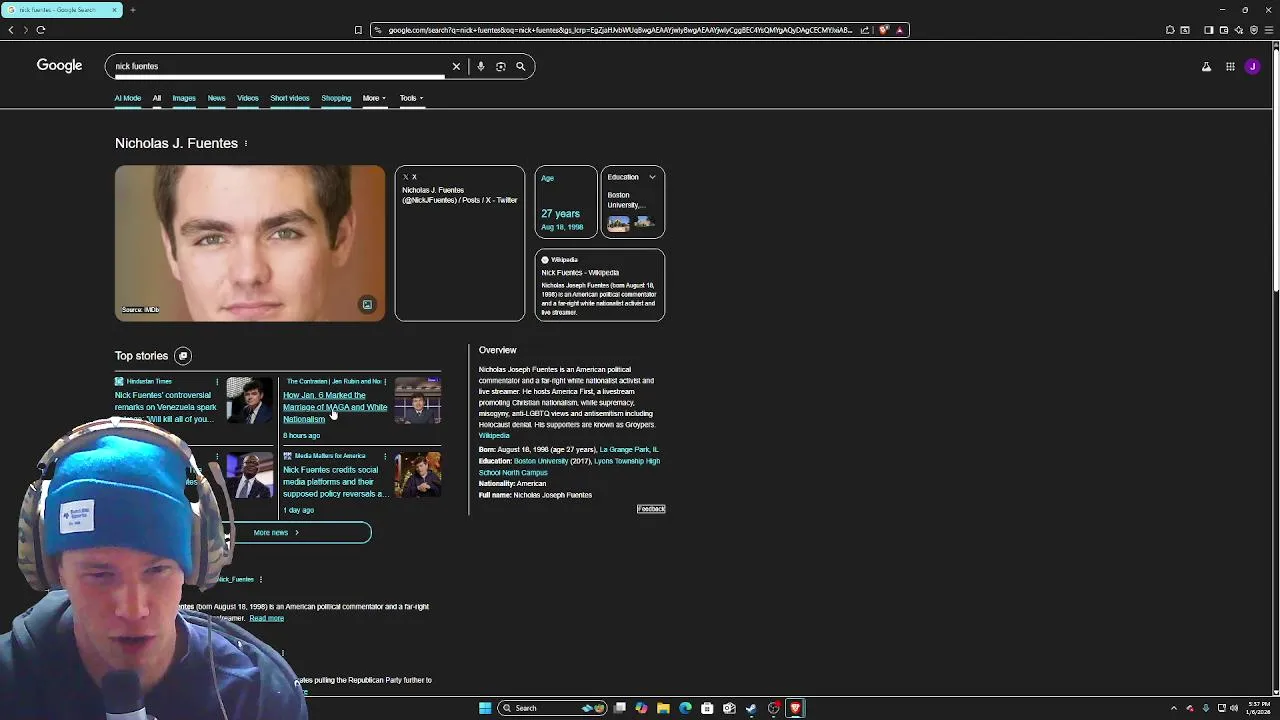1280x720 pixels.
Task: Open the Google apps grid
Action: point(1230,67)
